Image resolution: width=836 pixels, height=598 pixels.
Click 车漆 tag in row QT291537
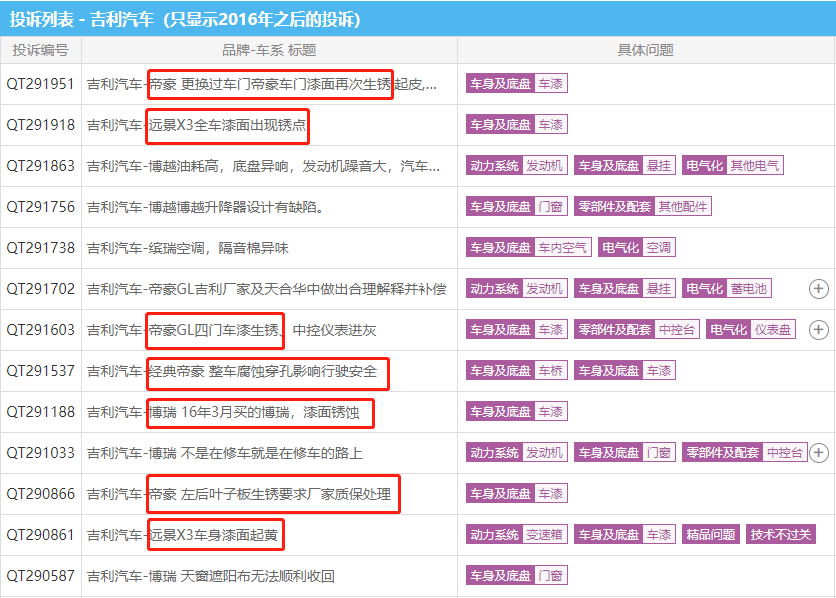click(x=659, y=371)
